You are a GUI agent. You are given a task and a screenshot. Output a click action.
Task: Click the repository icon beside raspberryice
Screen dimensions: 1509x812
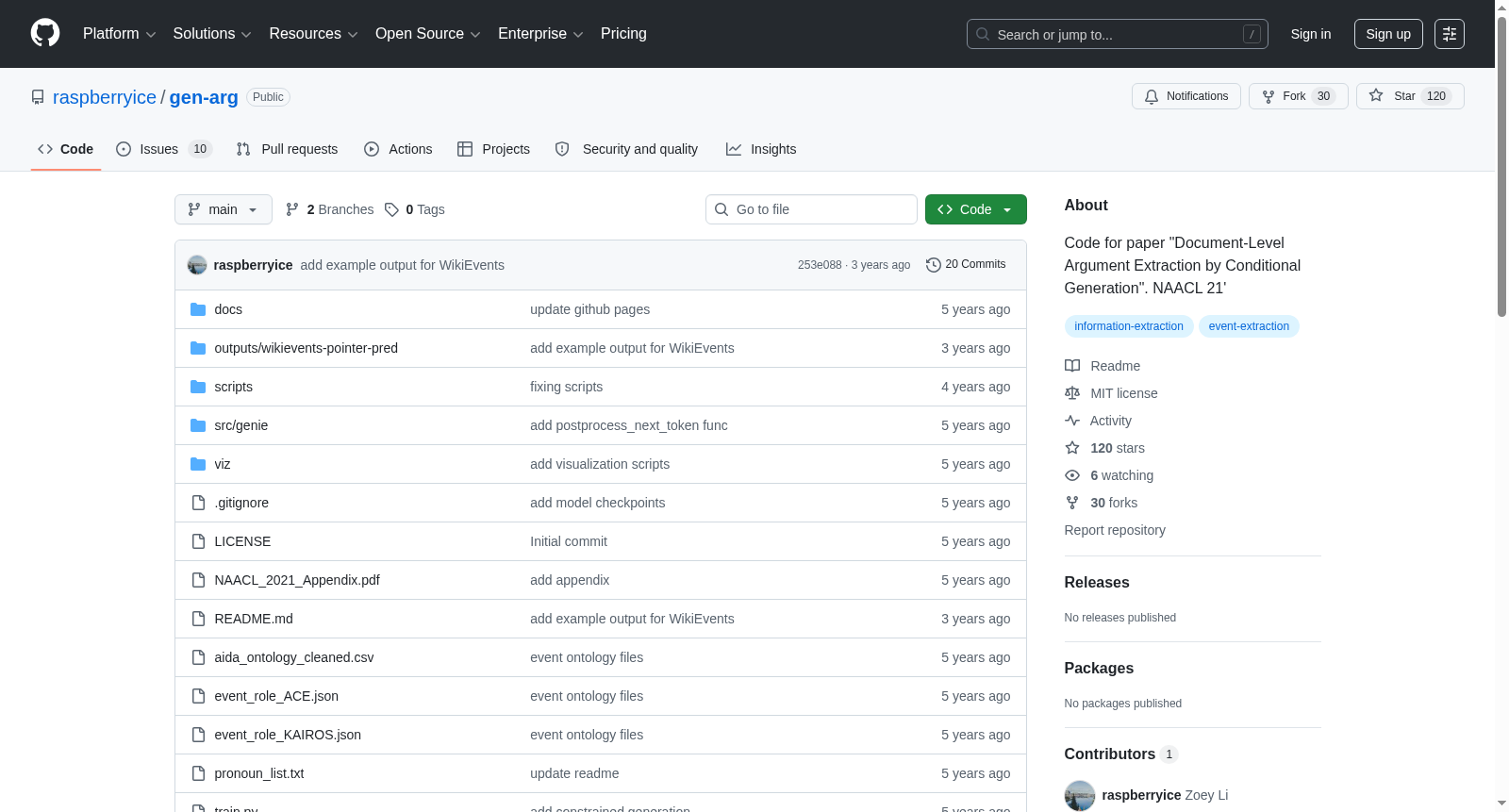(x=38, y=97)
